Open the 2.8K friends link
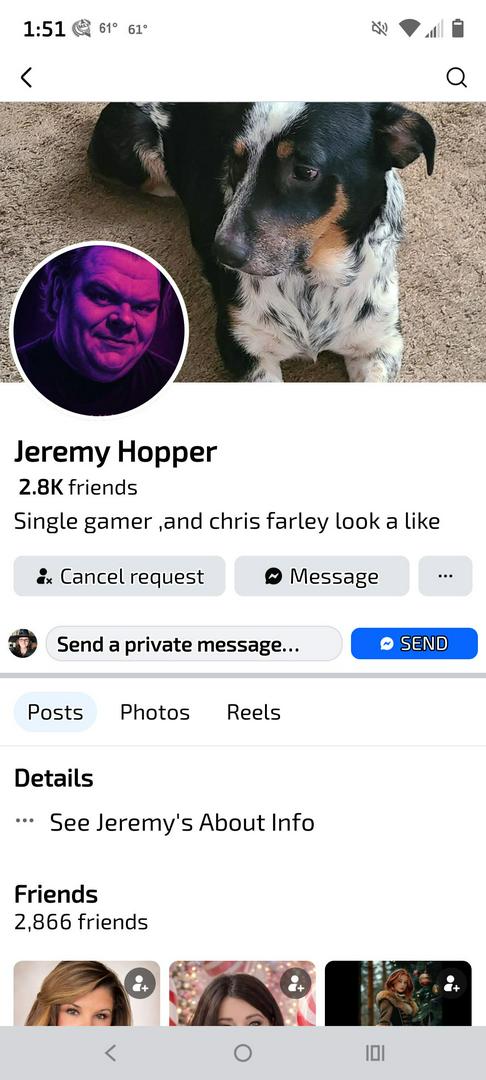This screenshot has height=1080, width=486. tap(77, 488)
